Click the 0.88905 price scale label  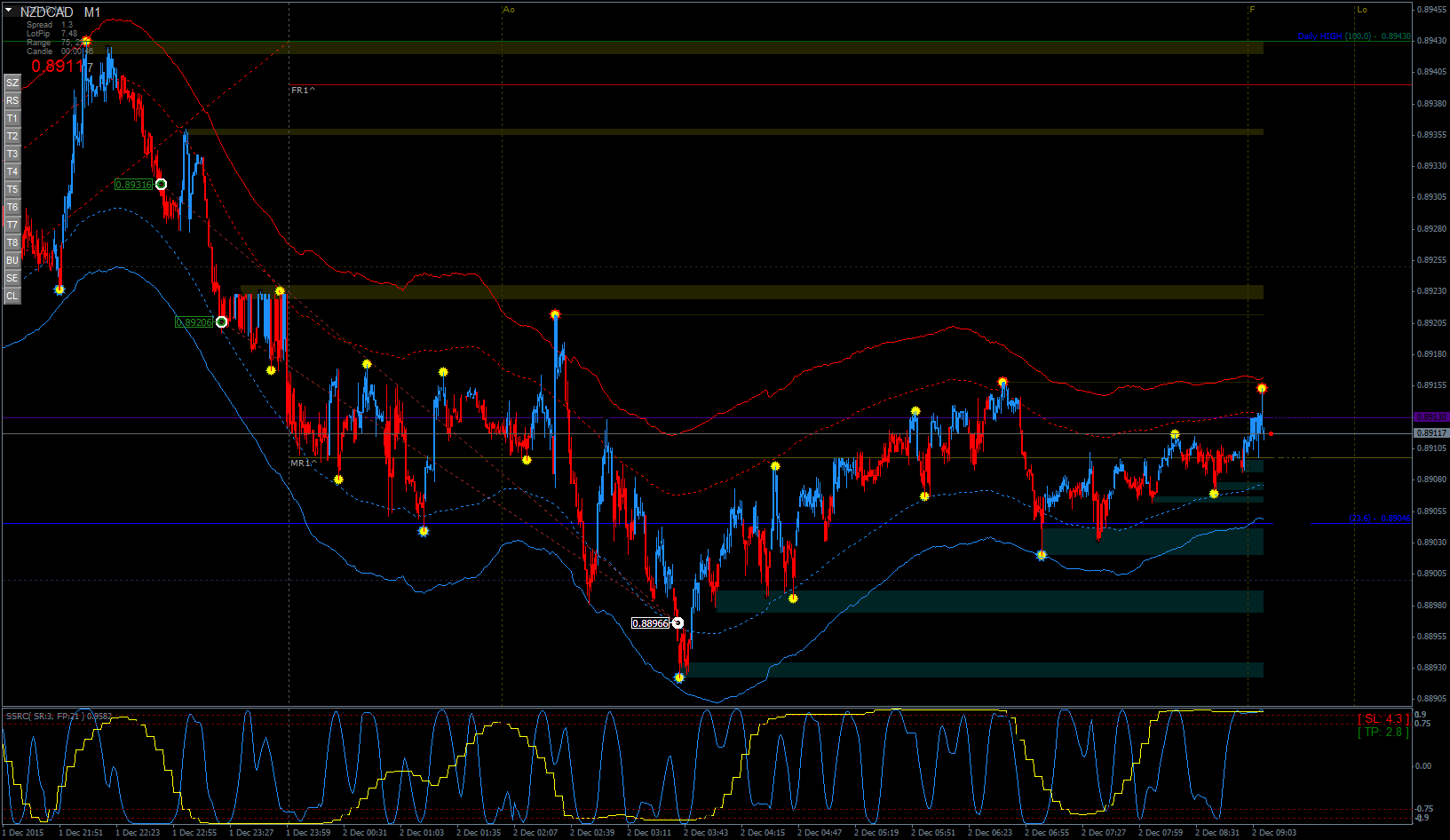coord(1431,699)
